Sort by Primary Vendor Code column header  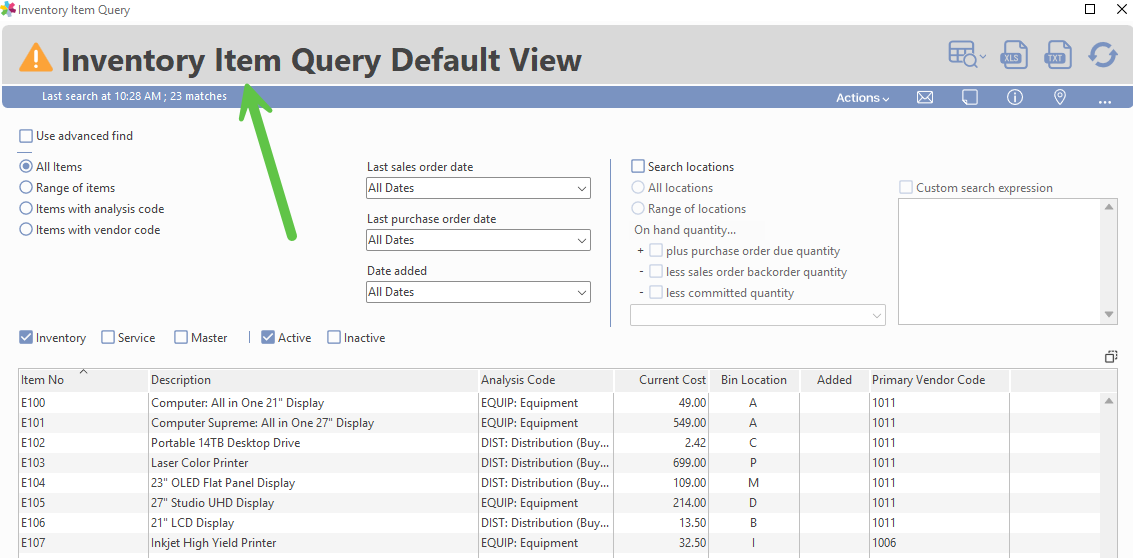point(939,380)
